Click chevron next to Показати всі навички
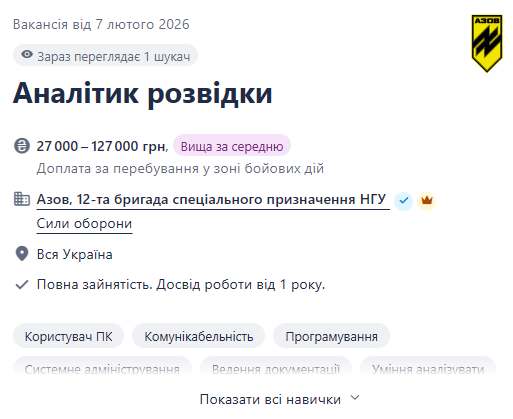513x419 pixels. (x=355, y=398)
